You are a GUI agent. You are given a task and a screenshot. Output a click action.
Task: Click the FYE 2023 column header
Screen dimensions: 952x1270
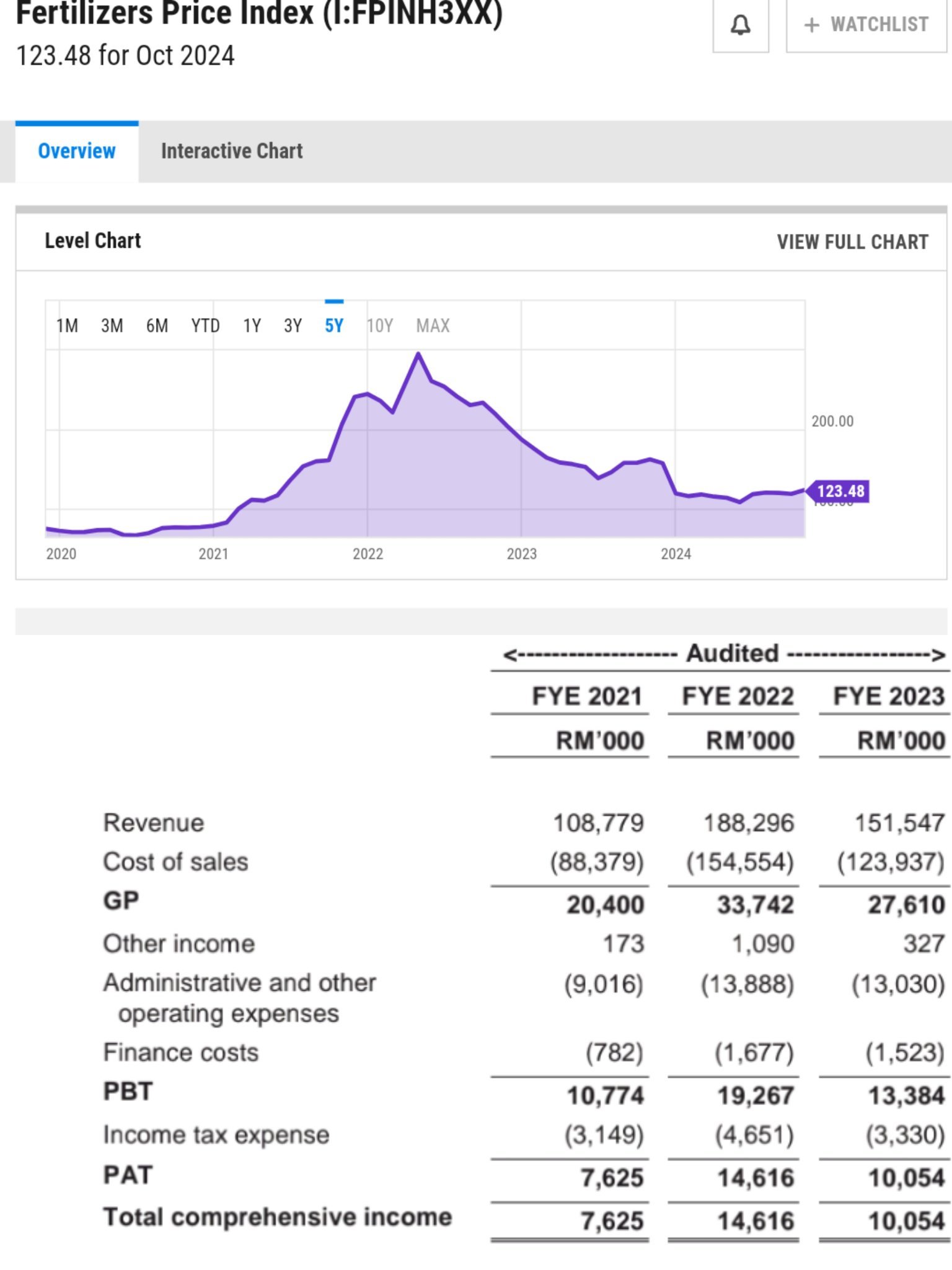[889, 696]
